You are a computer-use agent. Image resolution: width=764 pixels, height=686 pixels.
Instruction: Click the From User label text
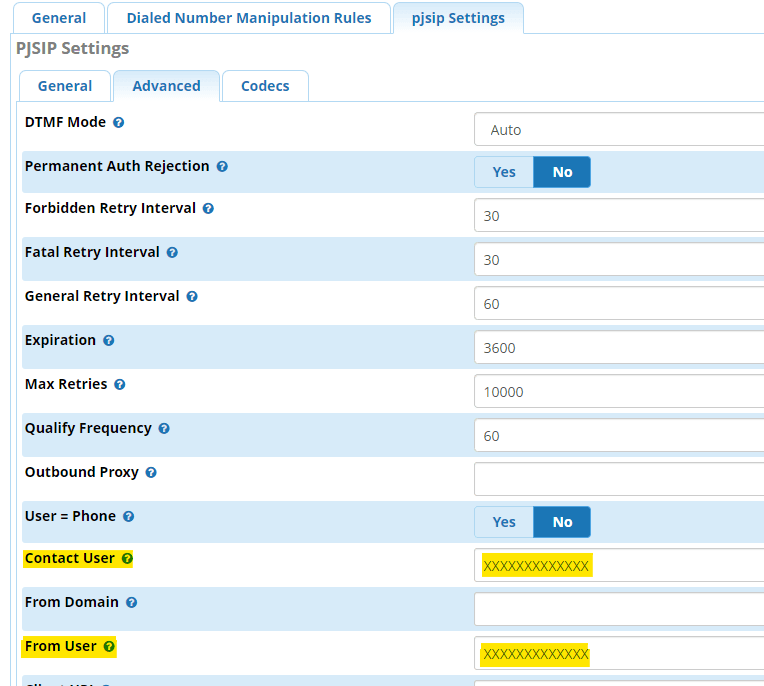click(60, 647)
